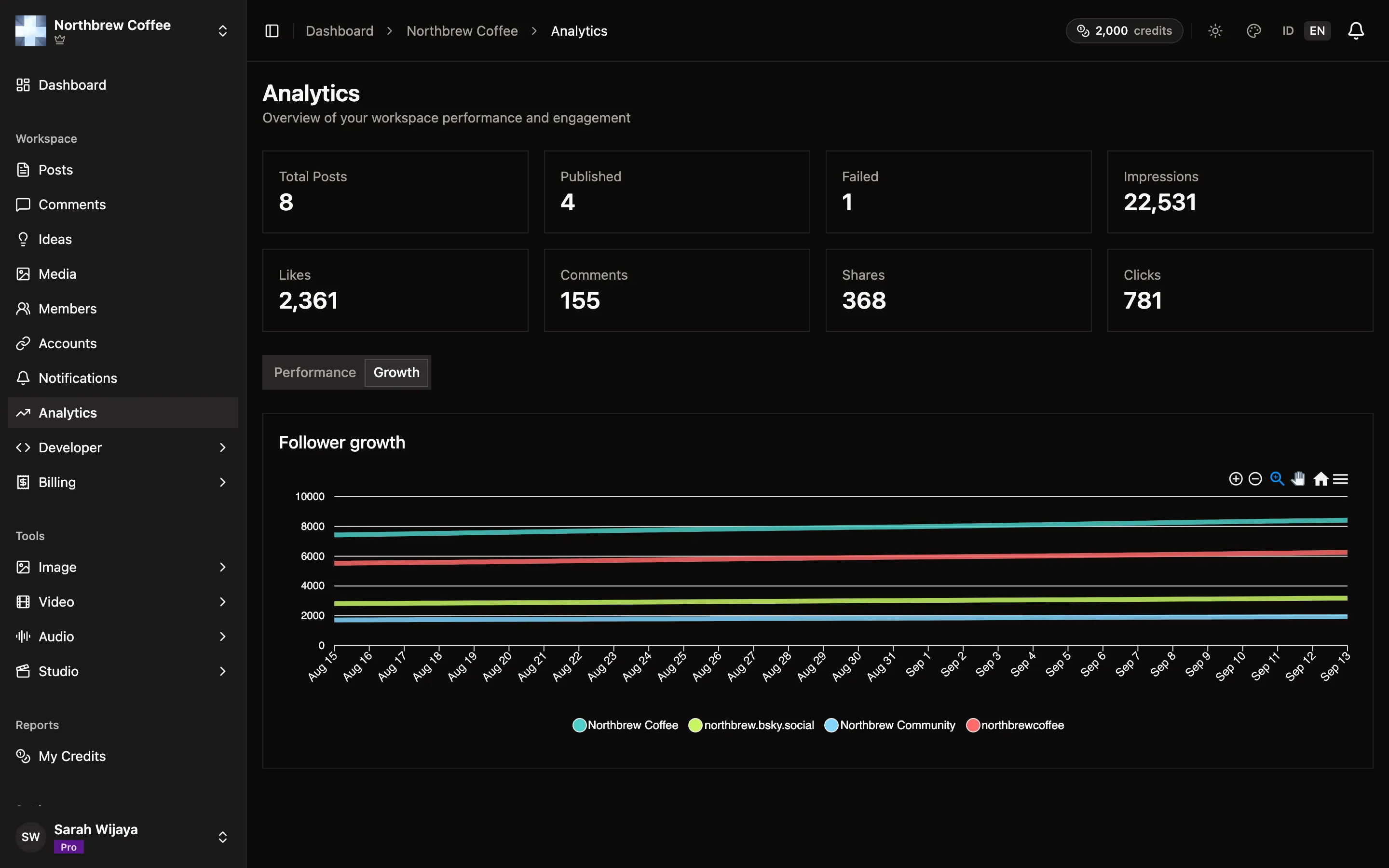
Task: Click the green northbrew.bsky.social legend swatch
Action: pyautogui.click(x=695, y=725)
